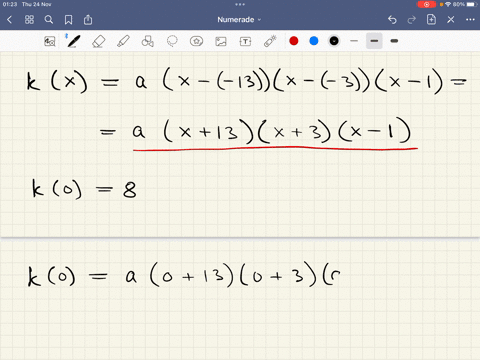The image size is (480, 360).
Task: Open the Numerade title dropdown
Action: [x=239, y=20]
